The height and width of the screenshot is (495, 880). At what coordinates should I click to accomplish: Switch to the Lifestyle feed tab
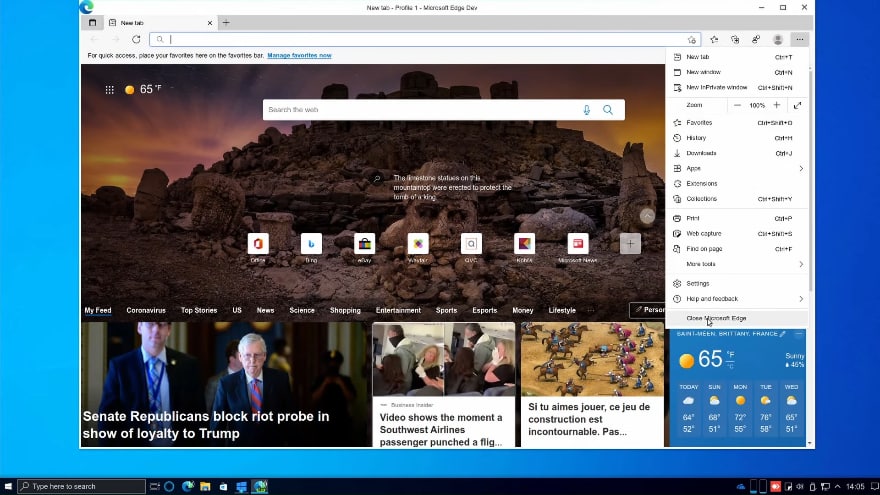pyautogui.click(x=562, y=310)
